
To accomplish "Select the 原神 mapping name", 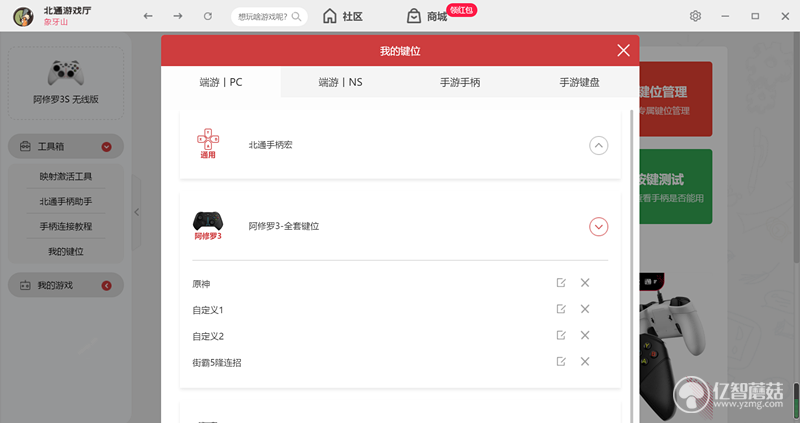I will tap(201, 284).
